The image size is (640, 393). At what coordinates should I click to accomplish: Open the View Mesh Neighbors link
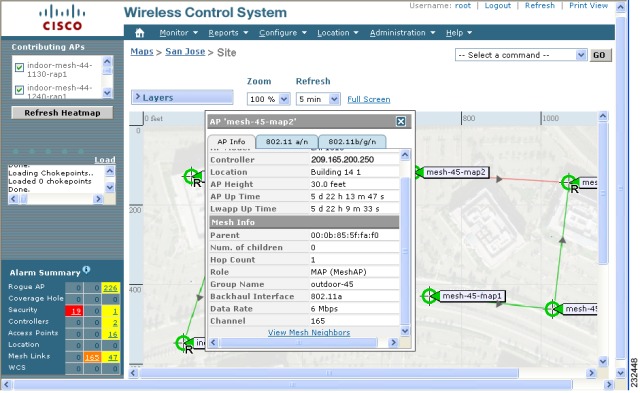tap(309, 333)
